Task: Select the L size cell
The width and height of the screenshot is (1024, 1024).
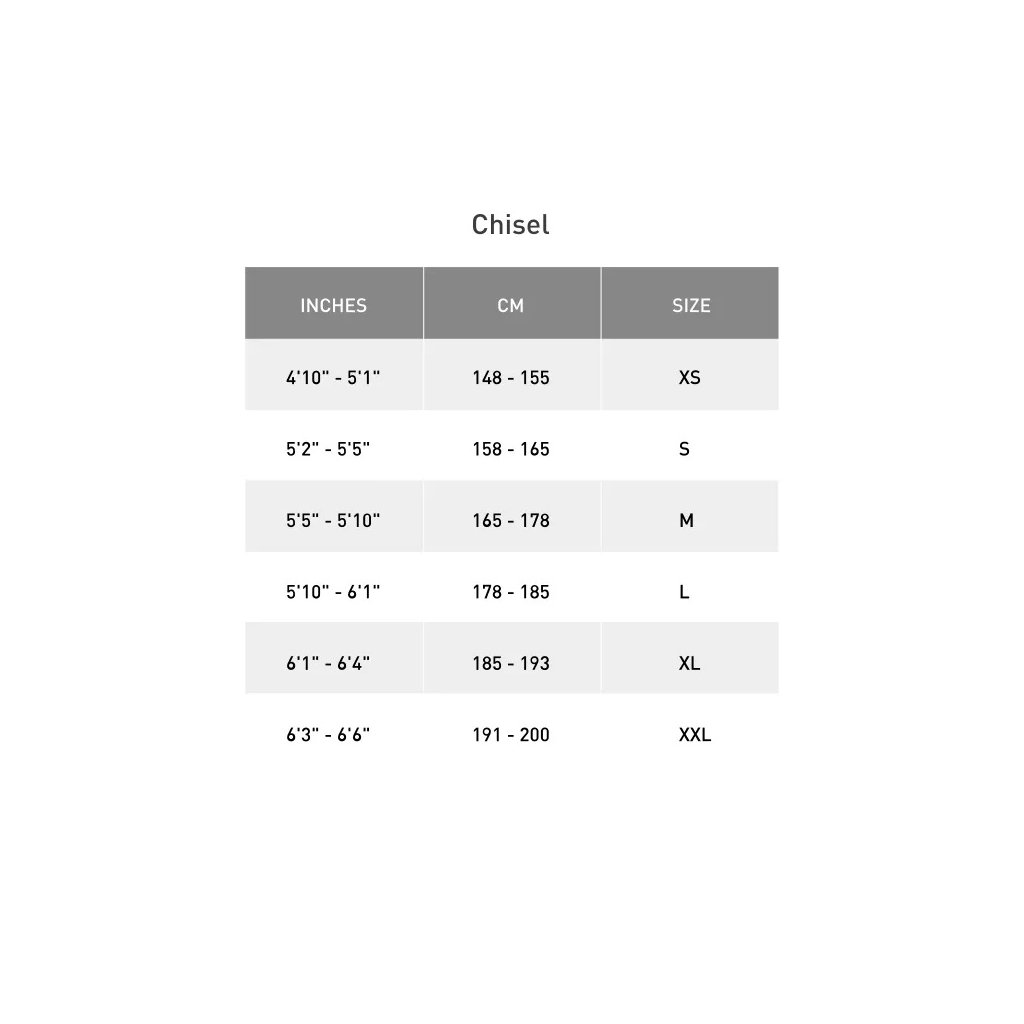Action: (x=684, y=592)
